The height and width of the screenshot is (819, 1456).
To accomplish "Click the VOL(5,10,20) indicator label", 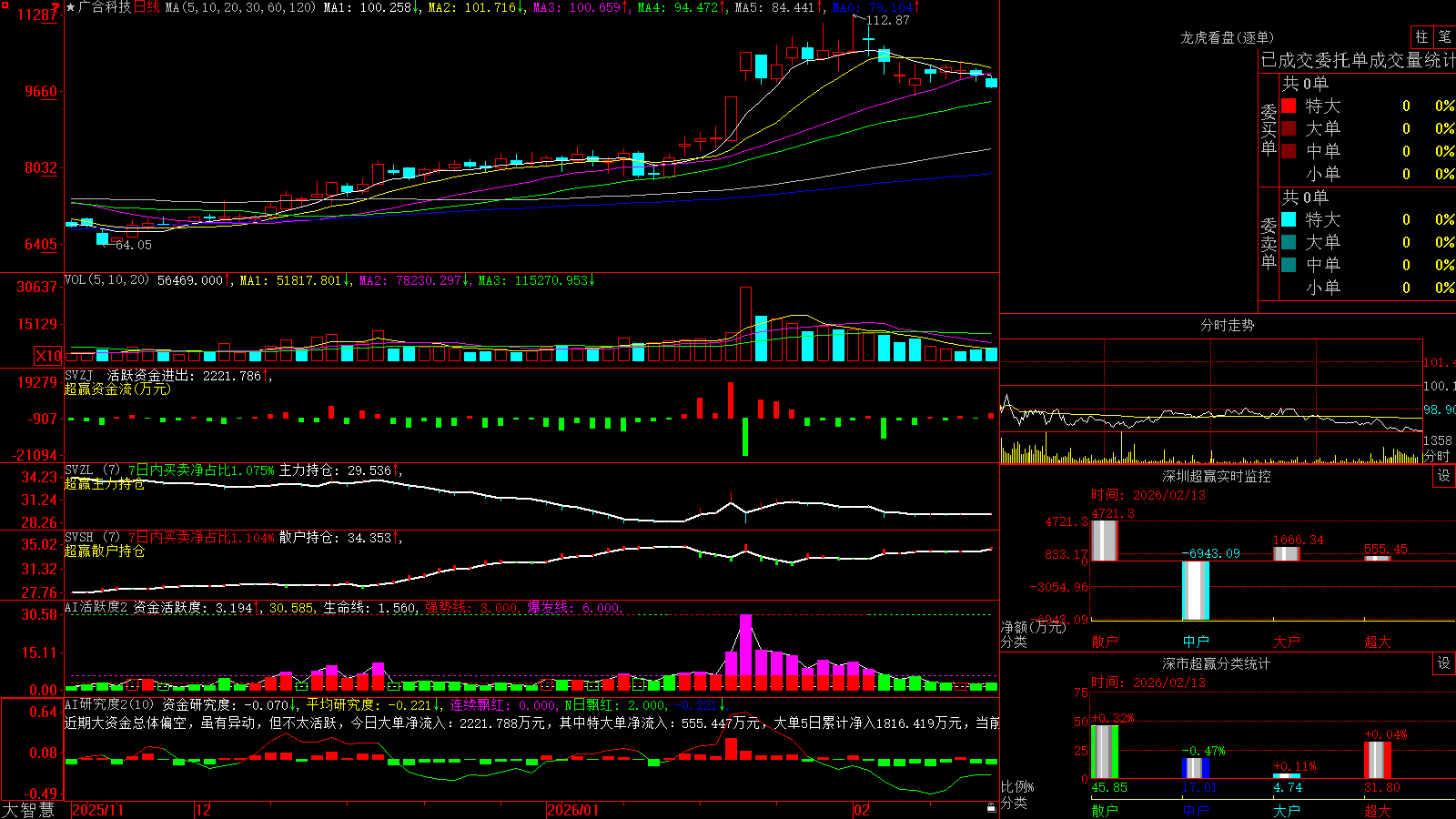I will (106, 279).
